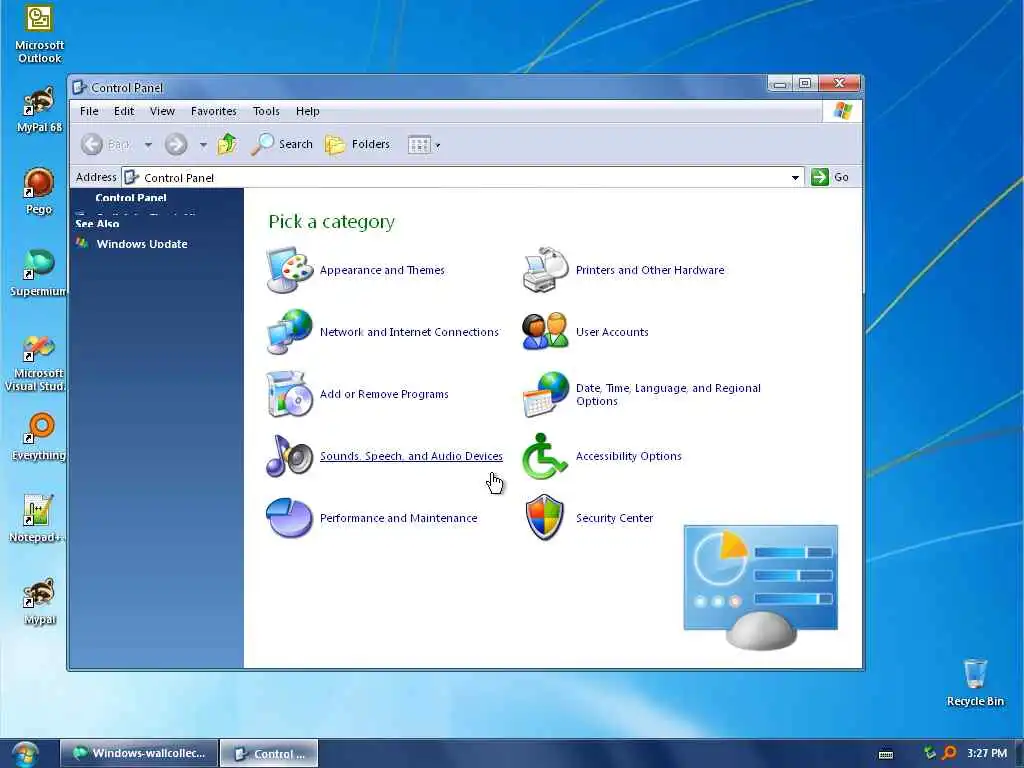Select the Supermium desktop shortcut
The height and width of the screenshot is (768, 1024).
[38, 273]
